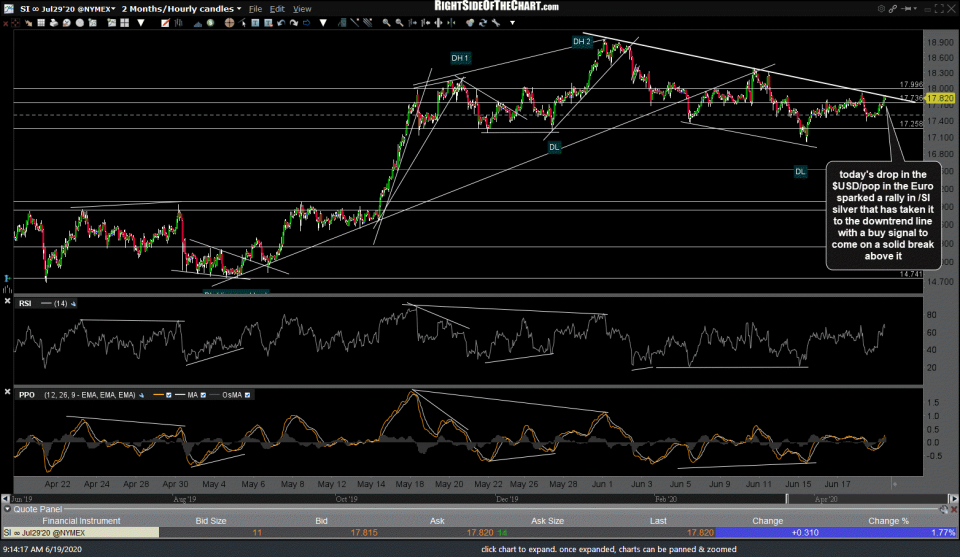Open PPO indicator settings wrench icon
This screenshot has width=960, height=557.
[143, 395]
